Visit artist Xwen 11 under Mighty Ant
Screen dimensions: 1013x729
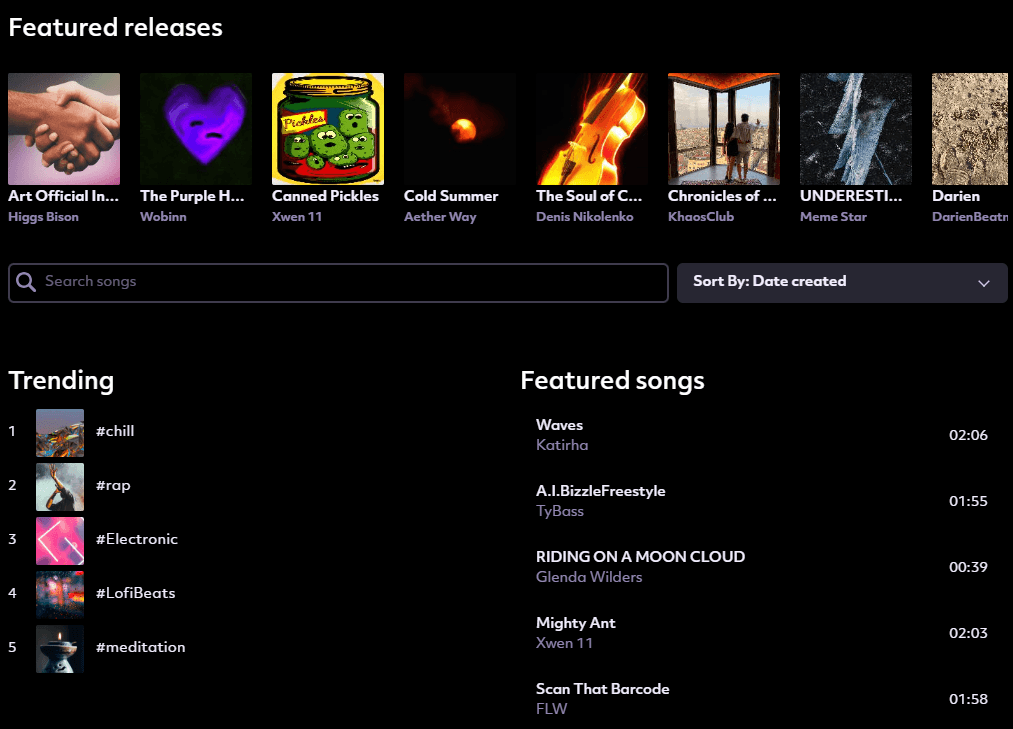pyautogui.click(x=564, y=643)
